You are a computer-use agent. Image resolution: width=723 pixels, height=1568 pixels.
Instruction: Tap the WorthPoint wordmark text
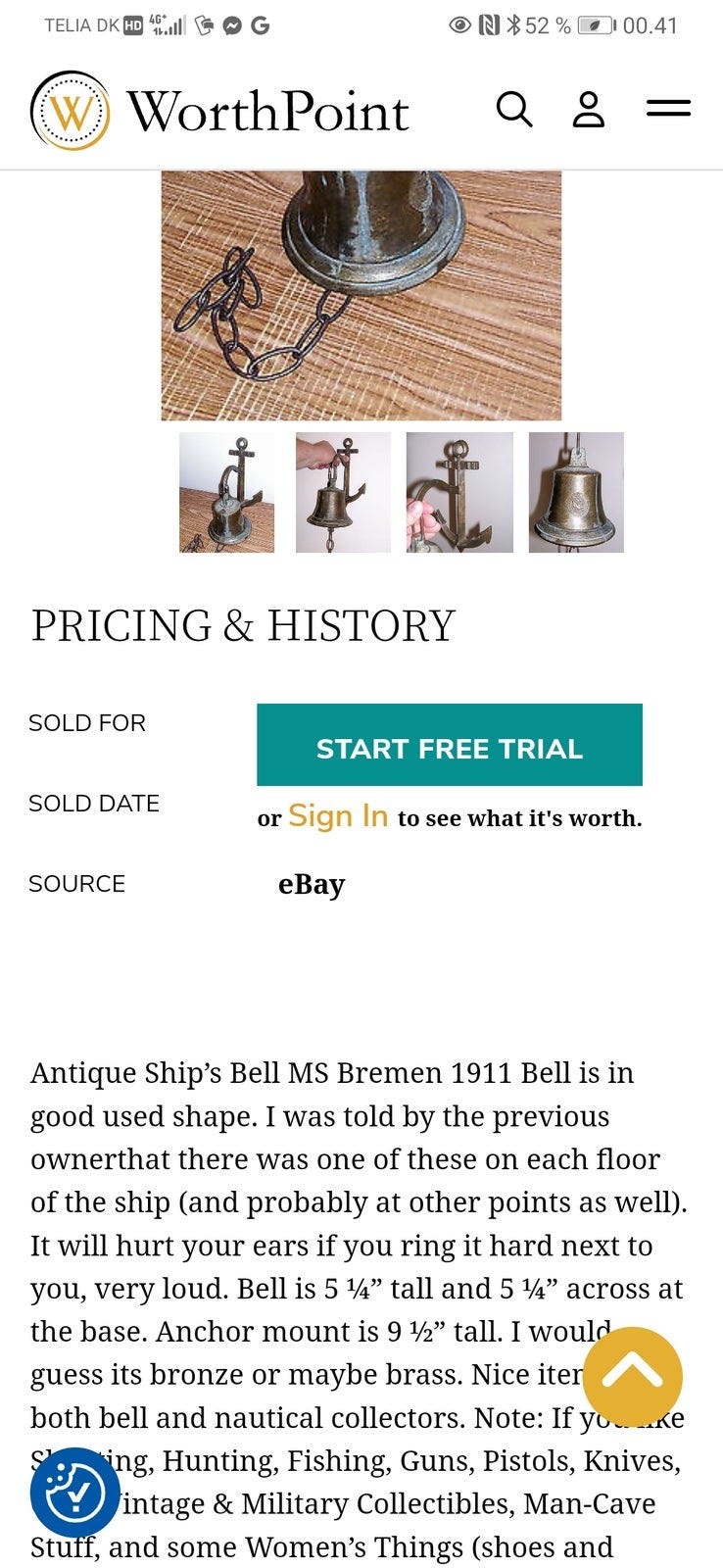pyautogui.click(x=267, y=112)
